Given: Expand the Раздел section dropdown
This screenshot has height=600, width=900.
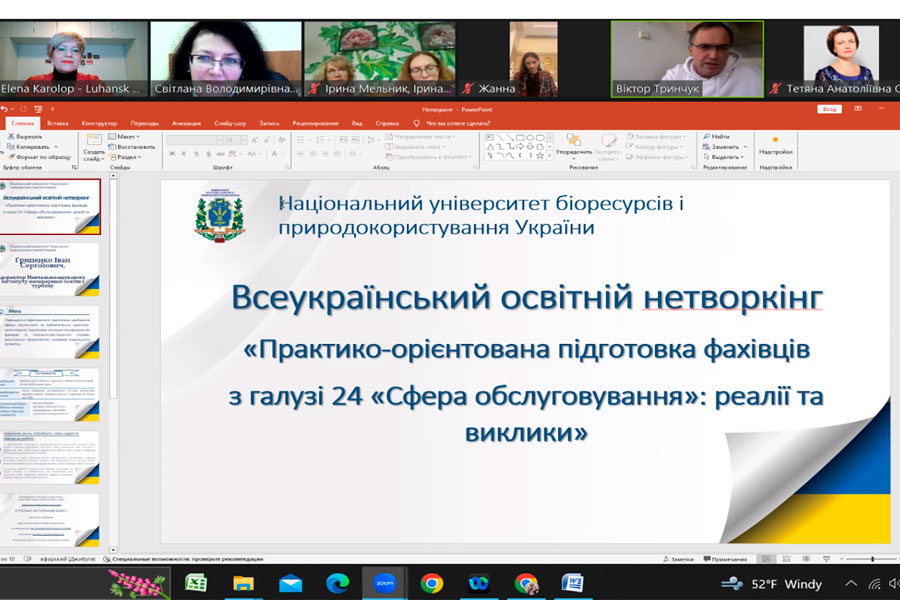Looking at the screenshot, I should 128,157.
